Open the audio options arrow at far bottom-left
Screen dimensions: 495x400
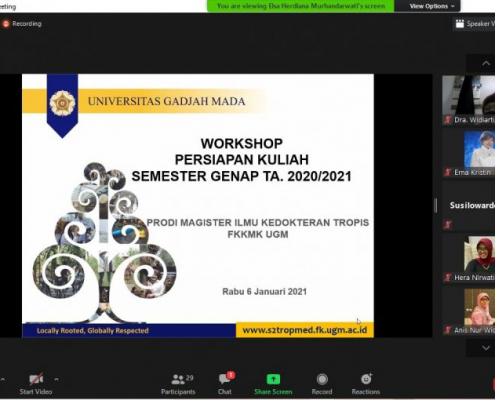pos(3,379)
